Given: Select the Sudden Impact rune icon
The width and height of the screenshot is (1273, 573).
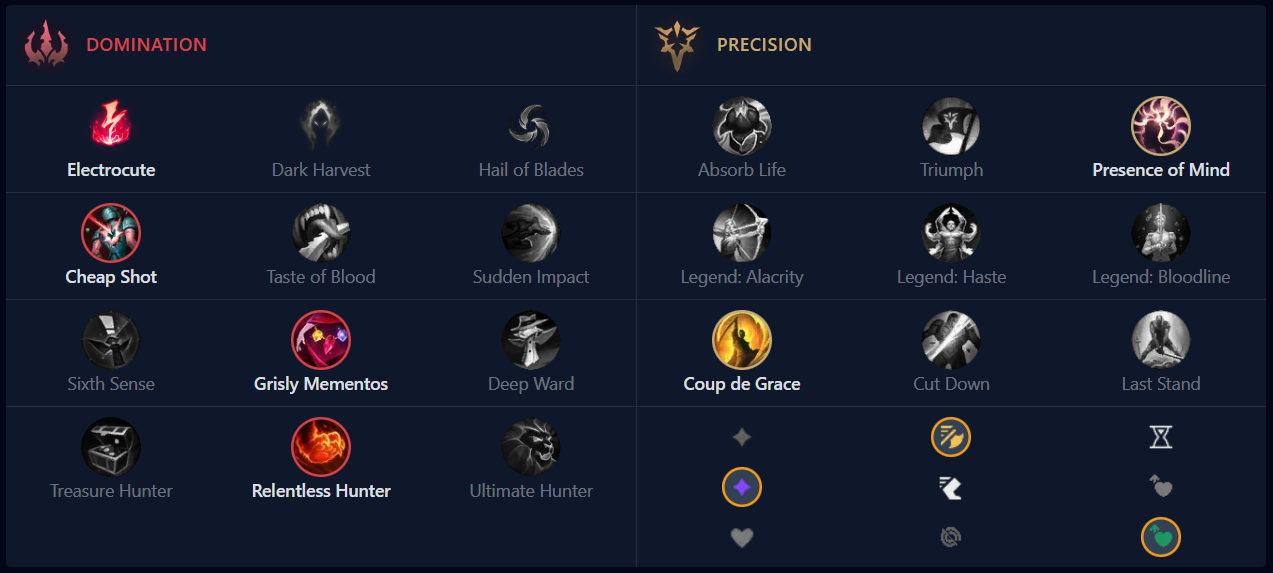Looking at the screenshot, I should pyautogui.click(x=531, y=232).
